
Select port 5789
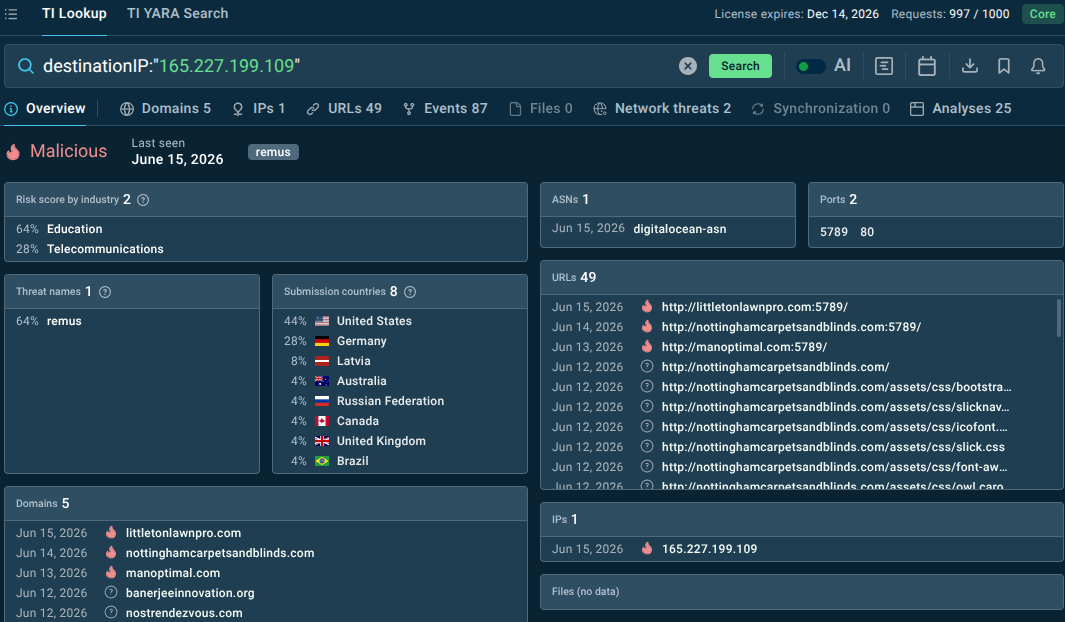833,232
